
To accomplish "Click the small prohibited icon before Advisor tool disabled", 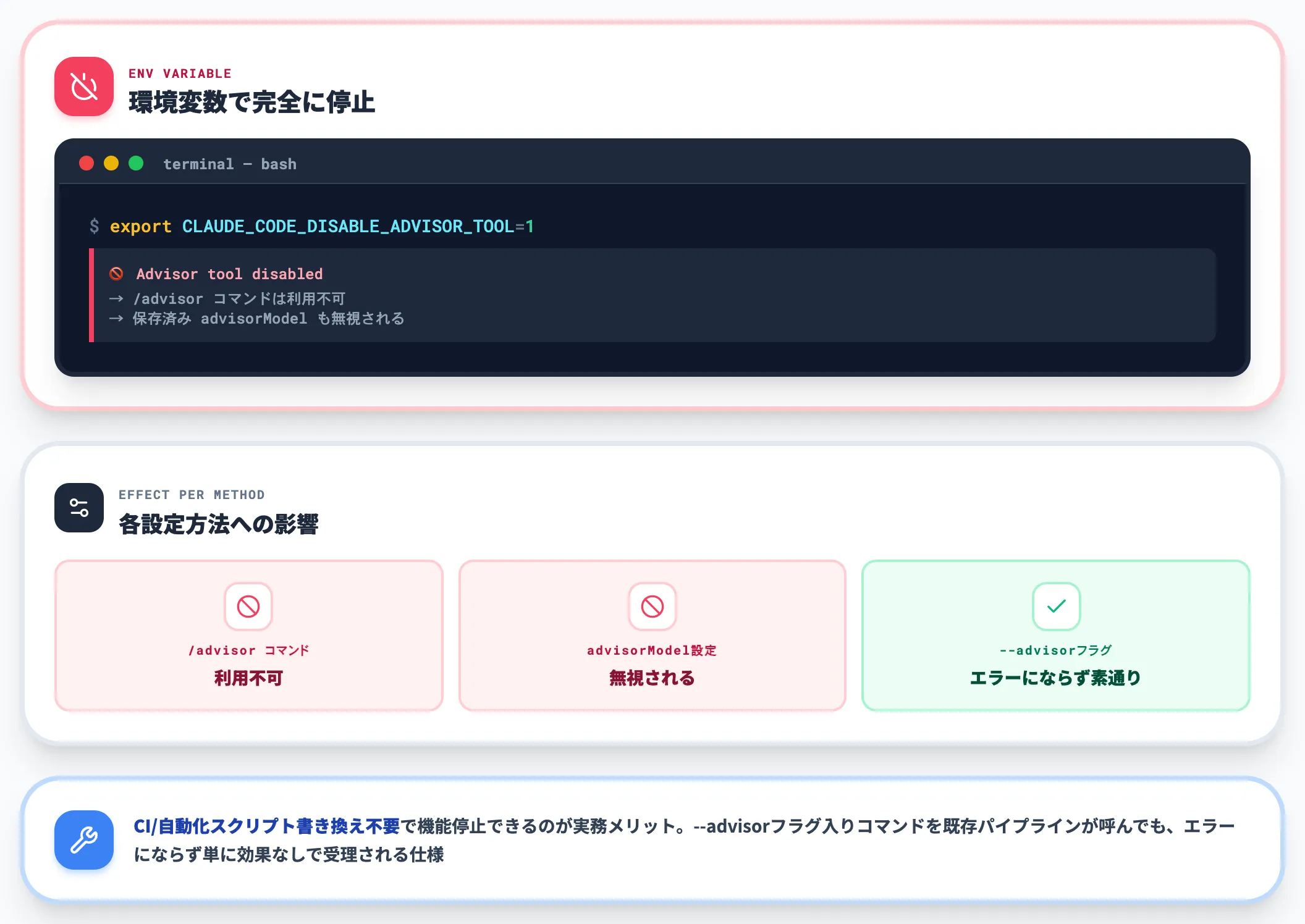I will tap(116, 274).
